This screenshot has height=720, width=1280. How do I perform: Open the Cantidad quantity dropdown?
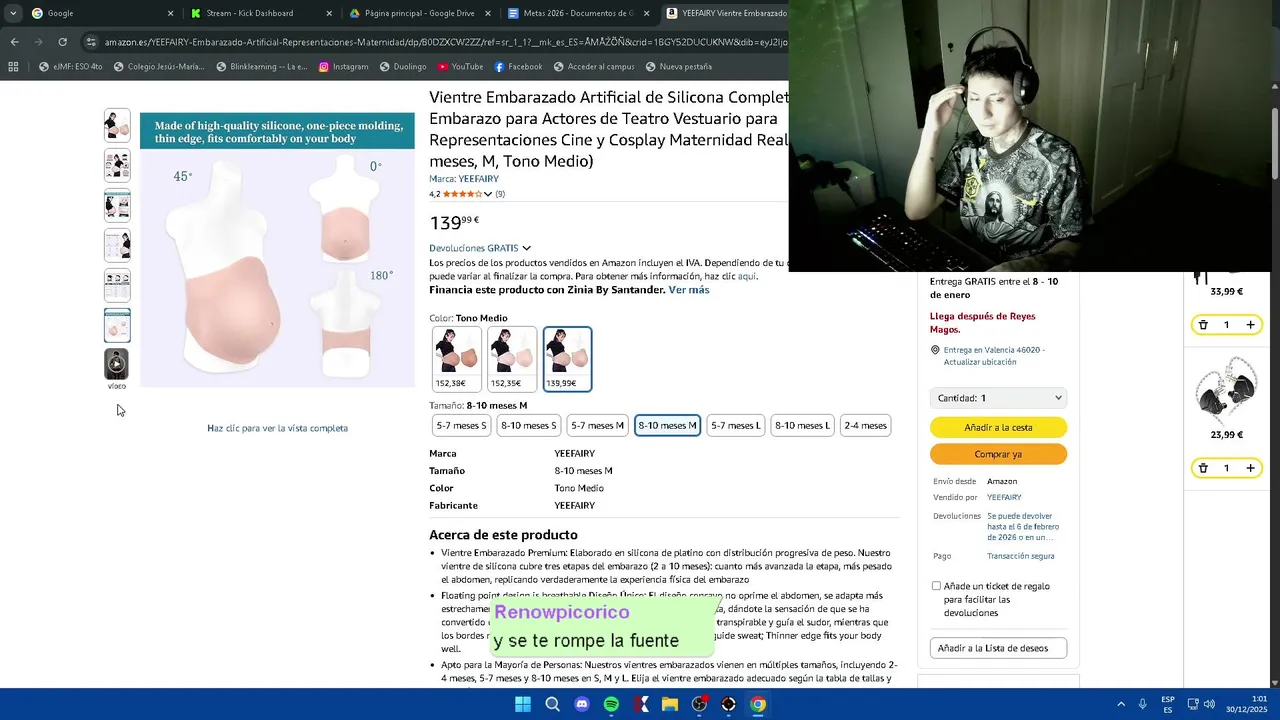[998, 398]
